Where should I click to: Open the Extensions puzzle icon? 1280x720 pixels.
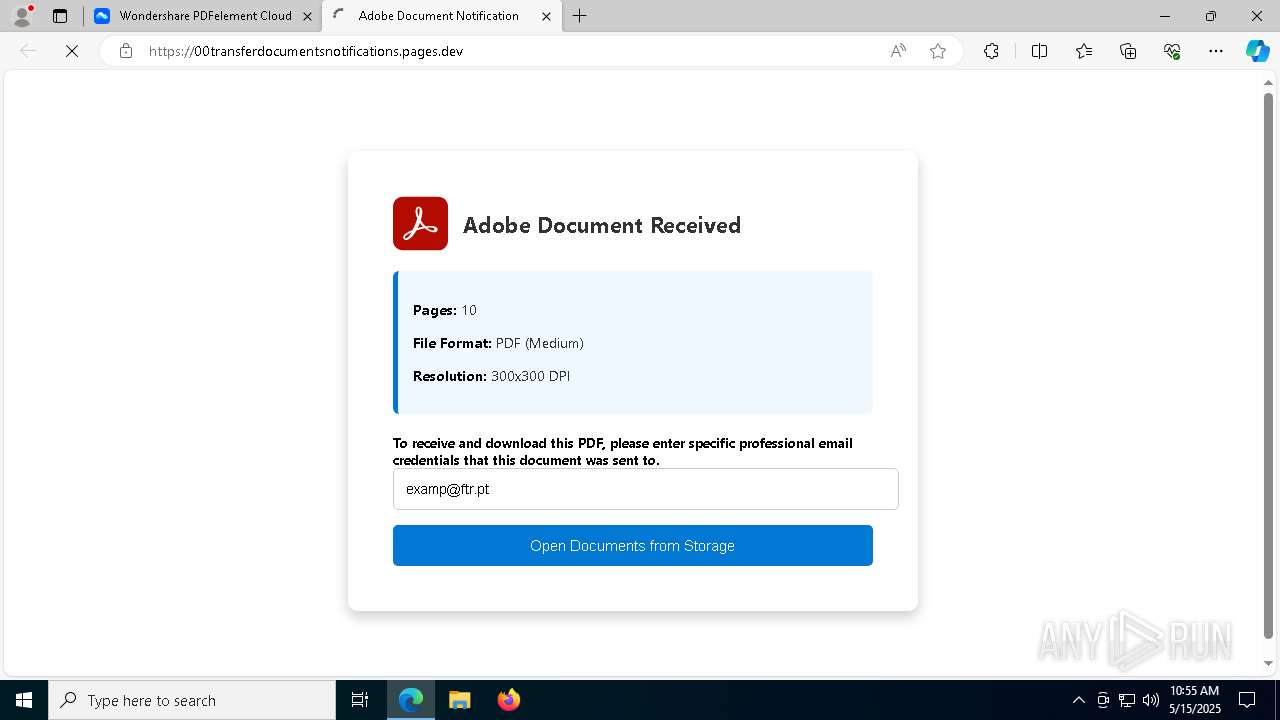tap(991, 51)
